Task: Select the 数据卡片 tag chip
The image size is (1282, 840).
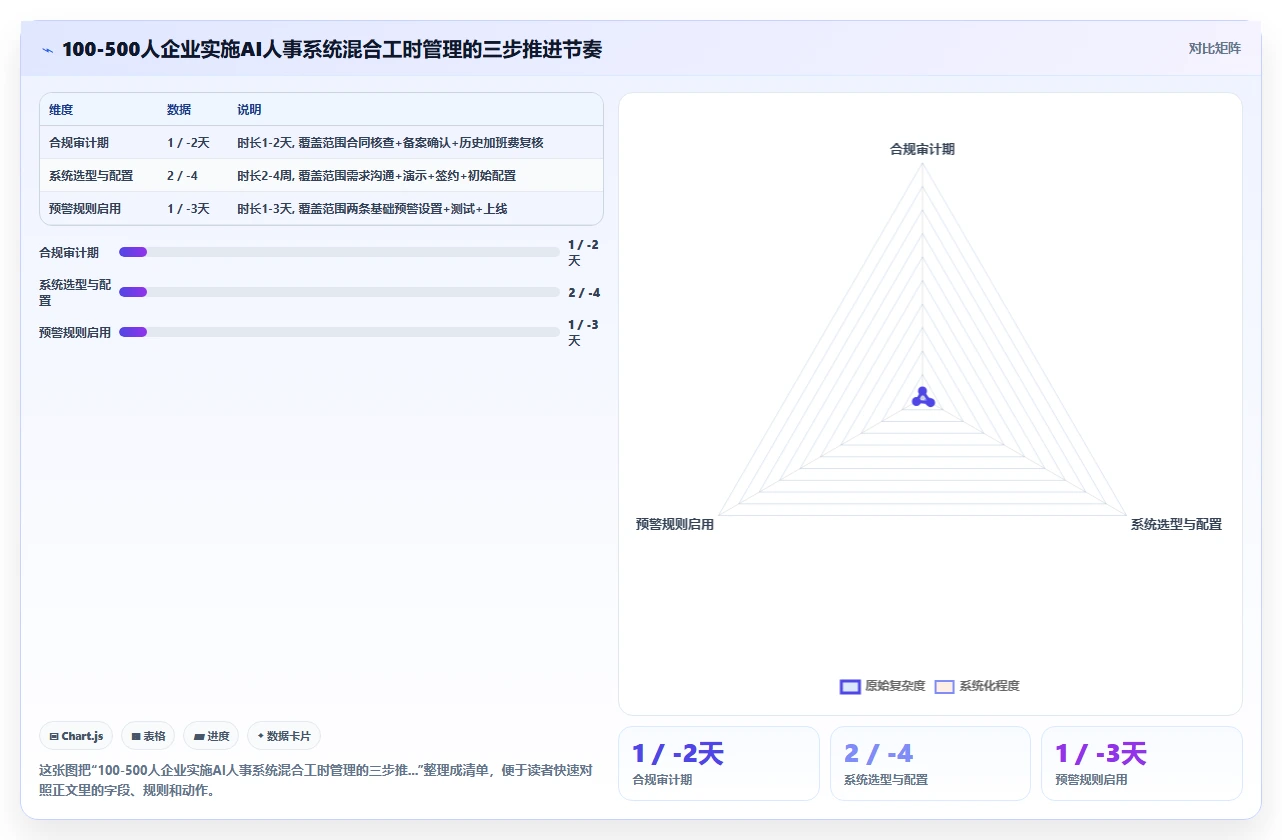Action: click(284, 736)
